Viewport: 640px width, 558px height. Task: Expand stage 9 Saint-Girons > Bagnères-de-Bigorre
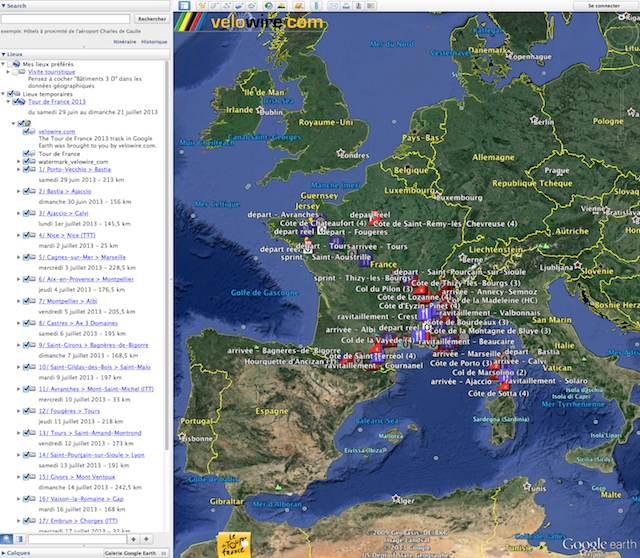click(18, 345)
